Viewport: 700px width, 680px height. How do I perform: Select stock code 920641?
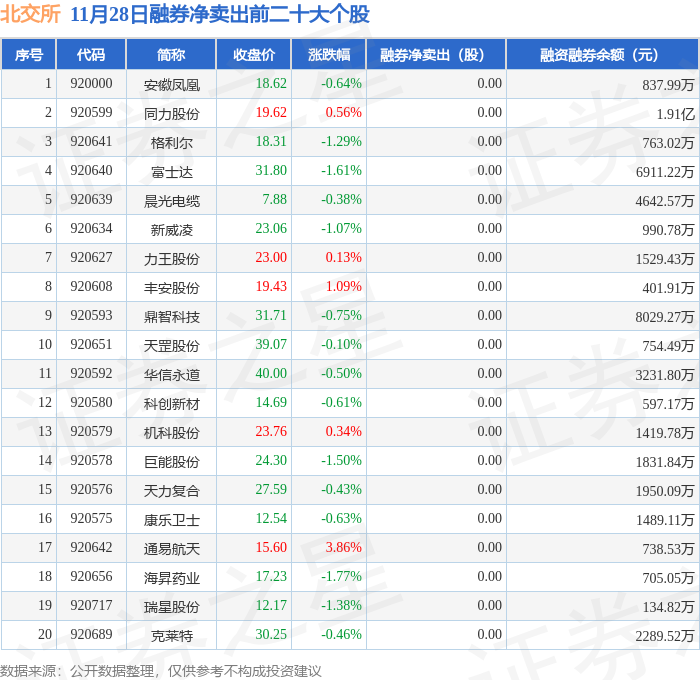coord(91,142)
